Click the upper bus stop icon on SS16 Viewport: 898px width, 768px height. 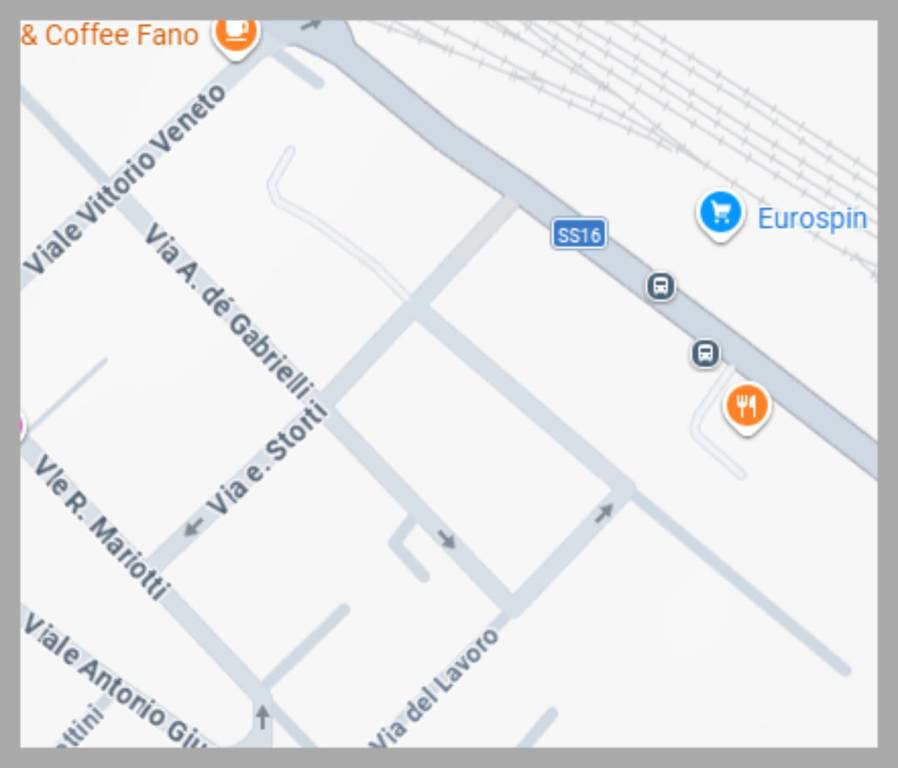pos(660,286)
